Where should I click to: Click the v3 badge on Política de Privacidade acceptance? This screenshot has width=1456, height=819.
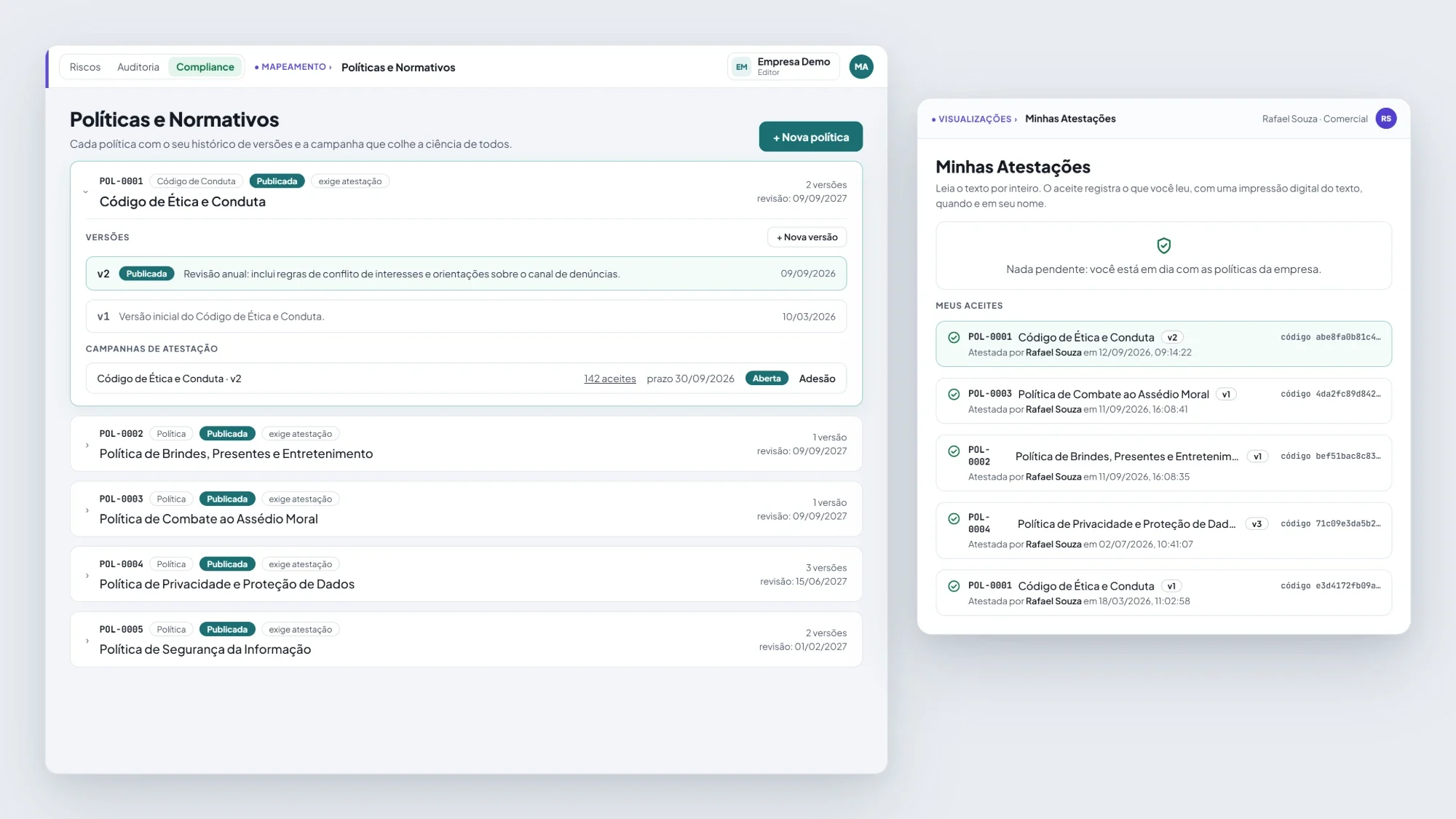[1257, 524]
